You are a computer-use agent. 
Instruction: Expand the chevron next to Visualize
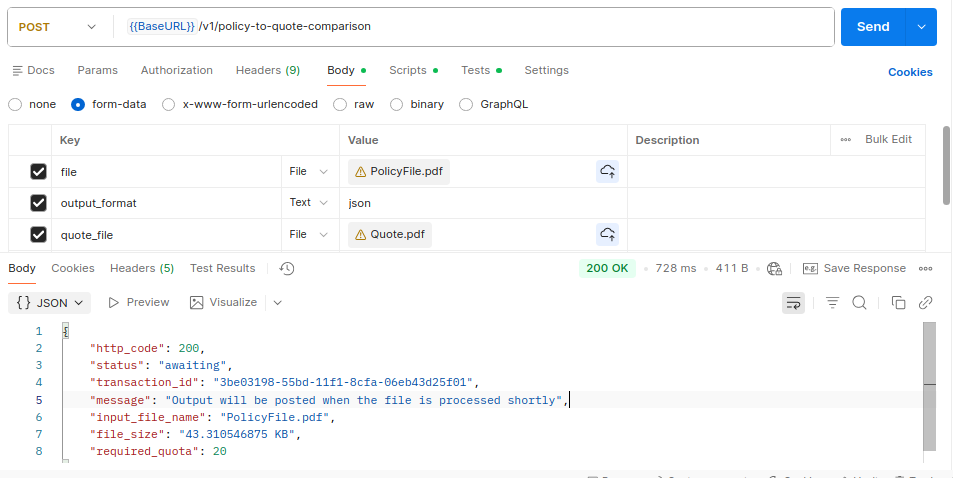(278, 303)
